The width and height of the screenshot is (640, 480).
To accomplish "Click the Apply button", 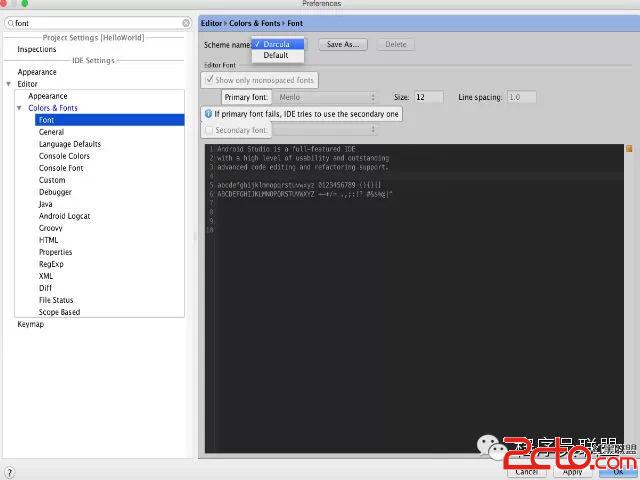I will pyautogui.click(x=573, y=472).
